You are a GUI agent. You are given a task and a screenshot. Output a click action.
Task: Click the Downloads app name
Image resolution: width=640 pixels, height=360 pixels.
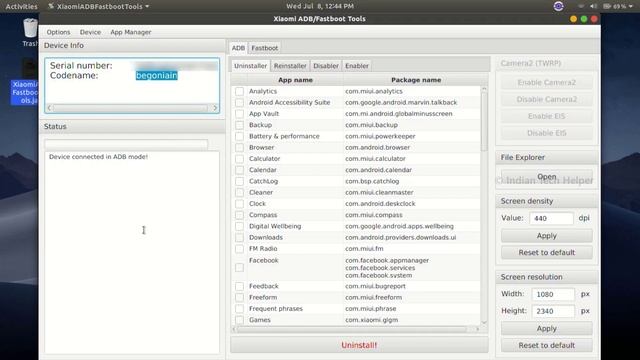point(266,237)
